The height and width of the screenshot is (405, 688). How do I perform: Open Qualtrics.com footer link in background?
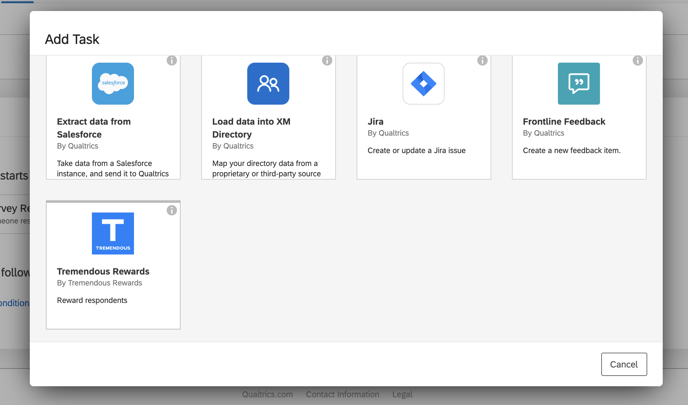click(267, 394)
